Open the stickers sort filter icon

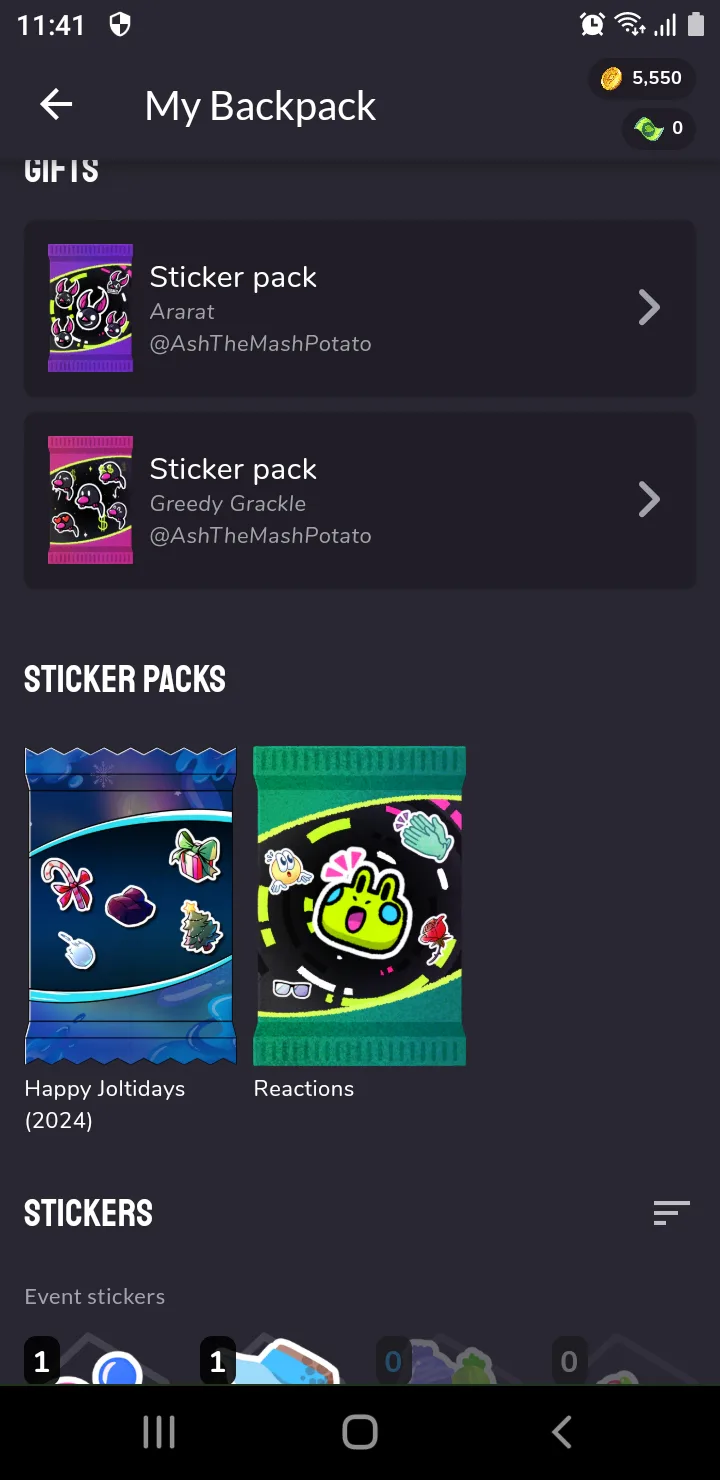tap(671, 1213)
